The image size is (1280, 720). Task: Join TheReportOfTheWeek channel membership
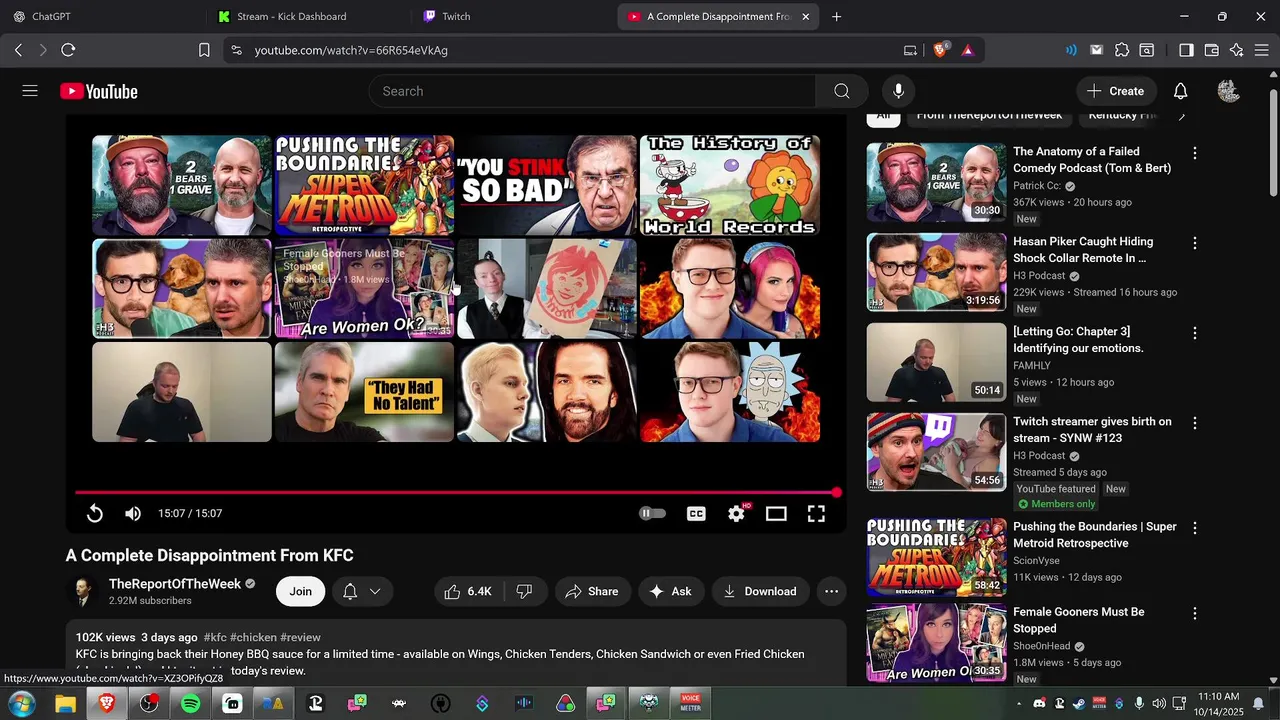pos(301,591)
